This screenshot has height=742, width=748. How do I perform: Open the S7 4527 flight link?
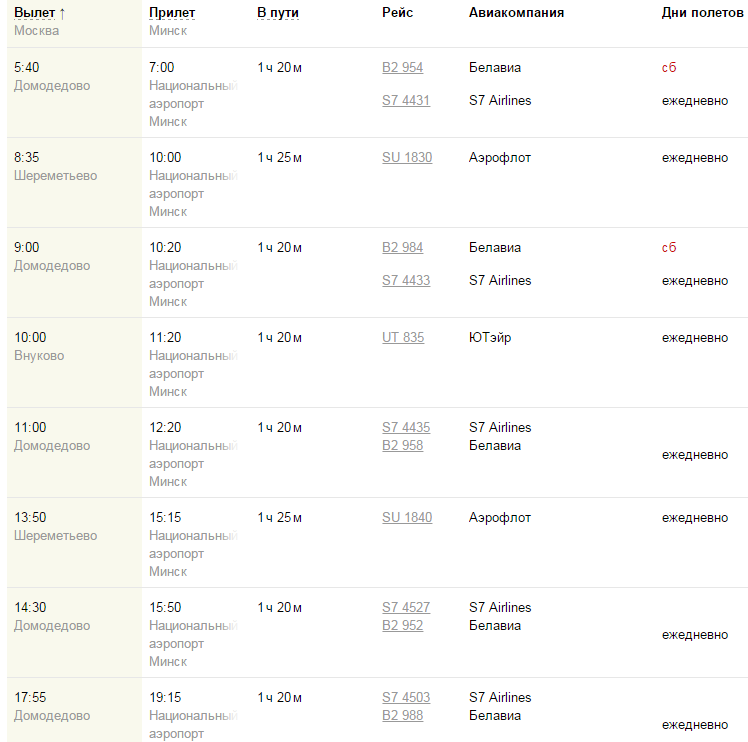point(406,608)
